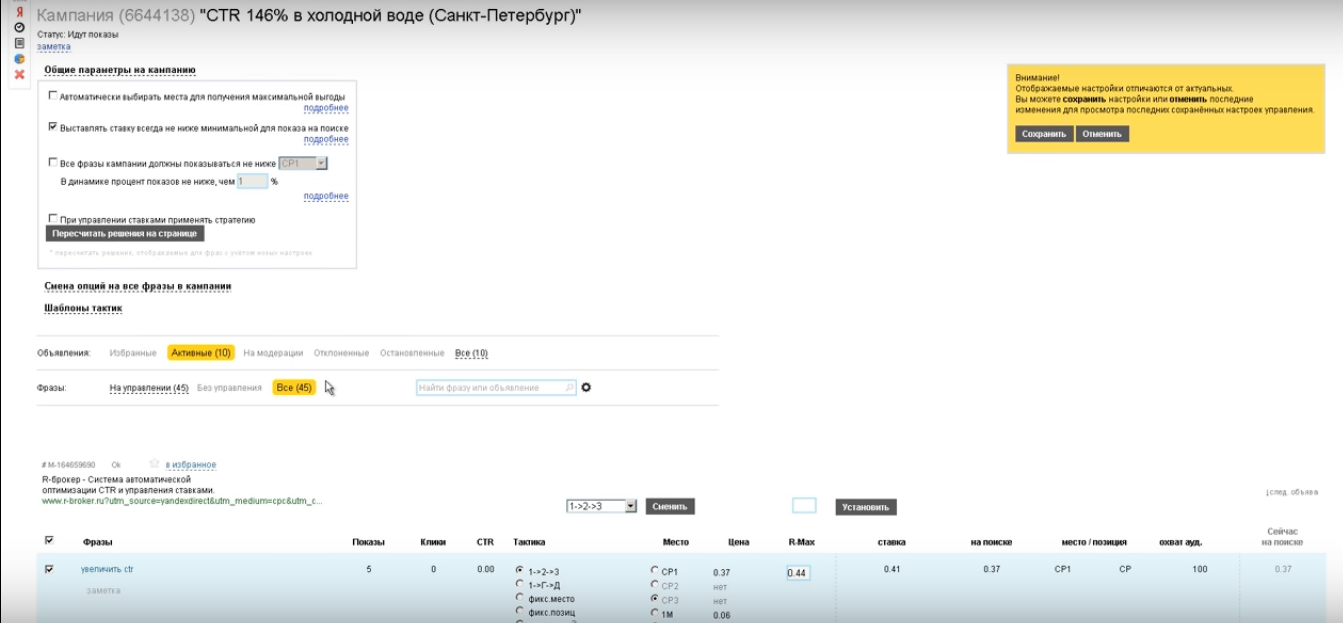1343x623 pixels.
Task: Select tactic radio '1->Г->Д'
Action: (520, 584)
